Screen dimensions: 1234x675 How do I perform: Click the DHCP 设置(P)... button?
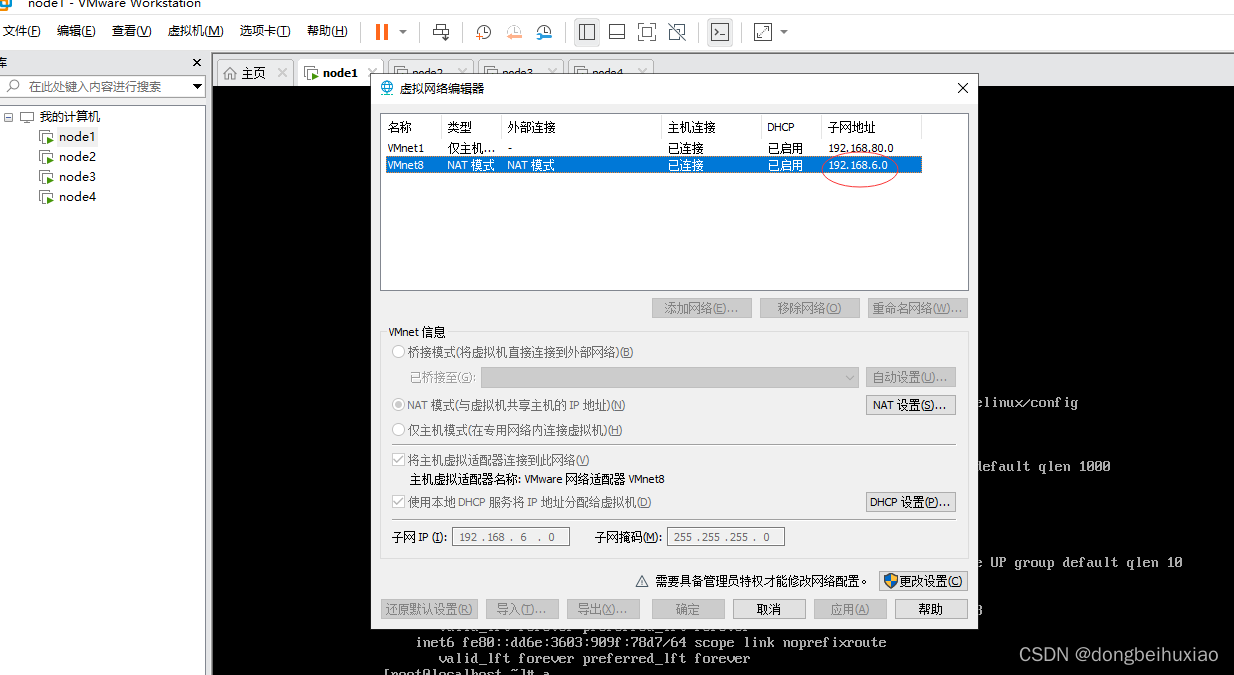click(910, 502)
